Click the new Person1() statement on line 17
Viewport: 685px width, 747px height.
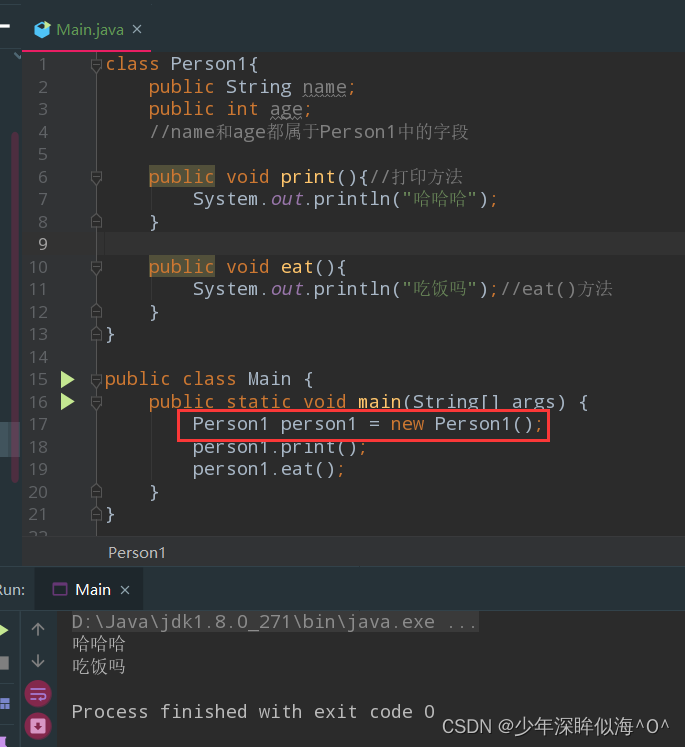367,424
